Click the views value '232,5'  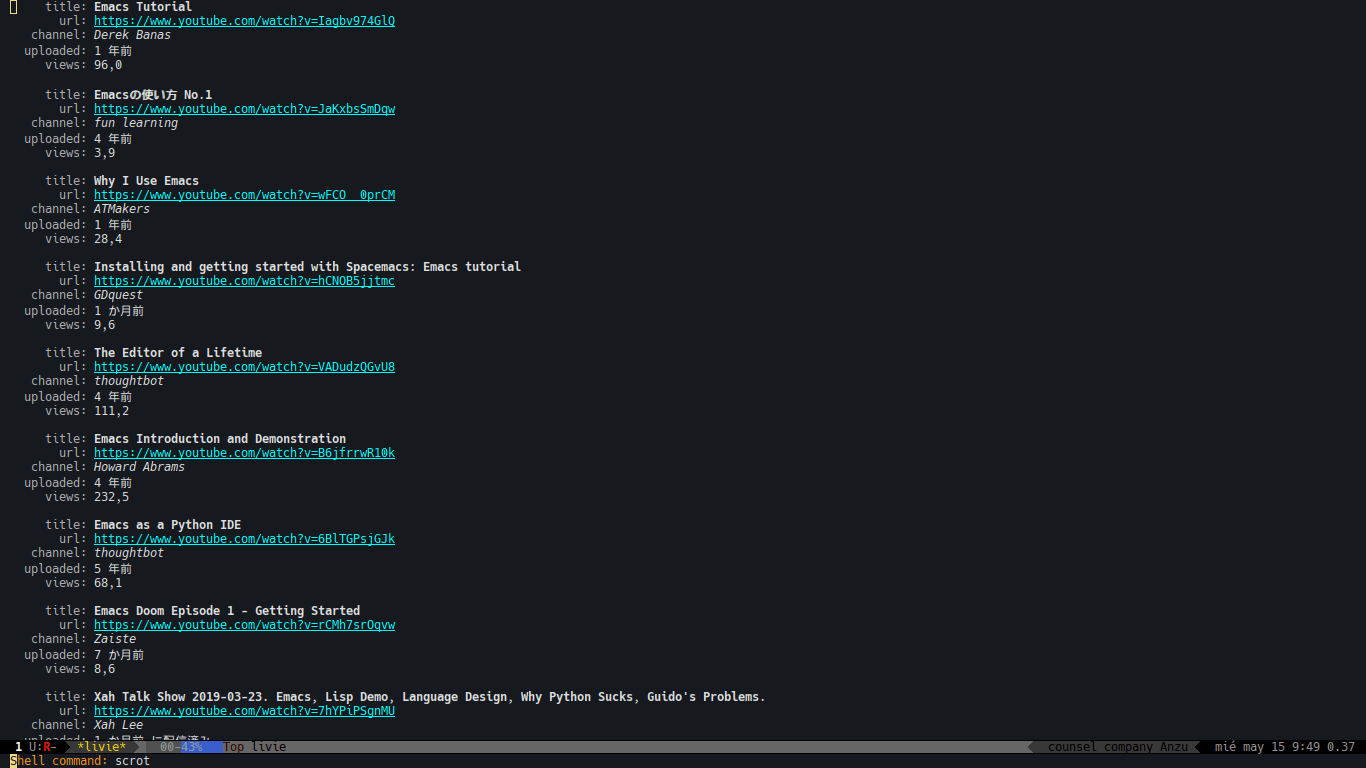111,497
